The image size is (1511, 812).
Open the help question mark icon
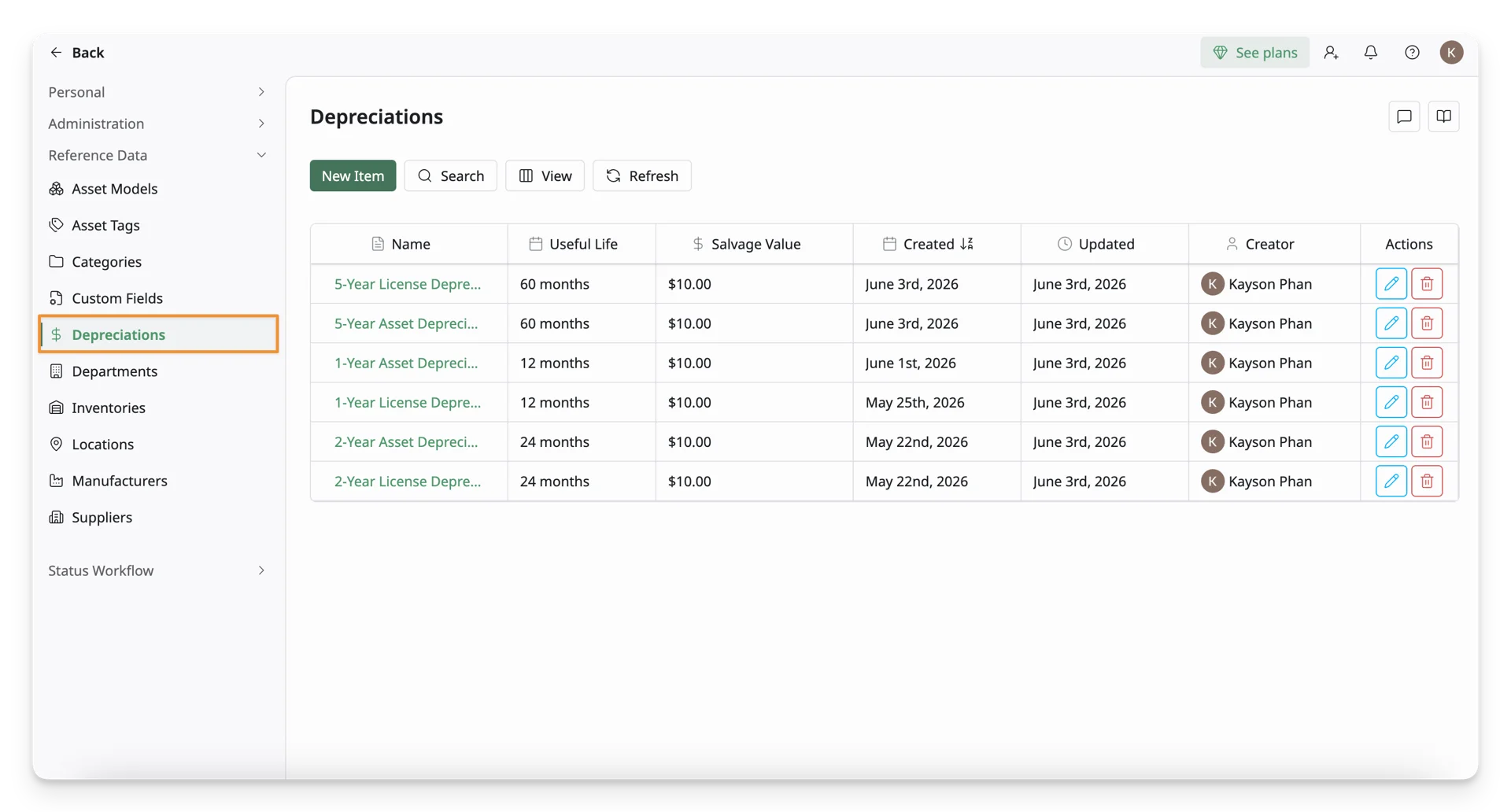[1412, 52]
